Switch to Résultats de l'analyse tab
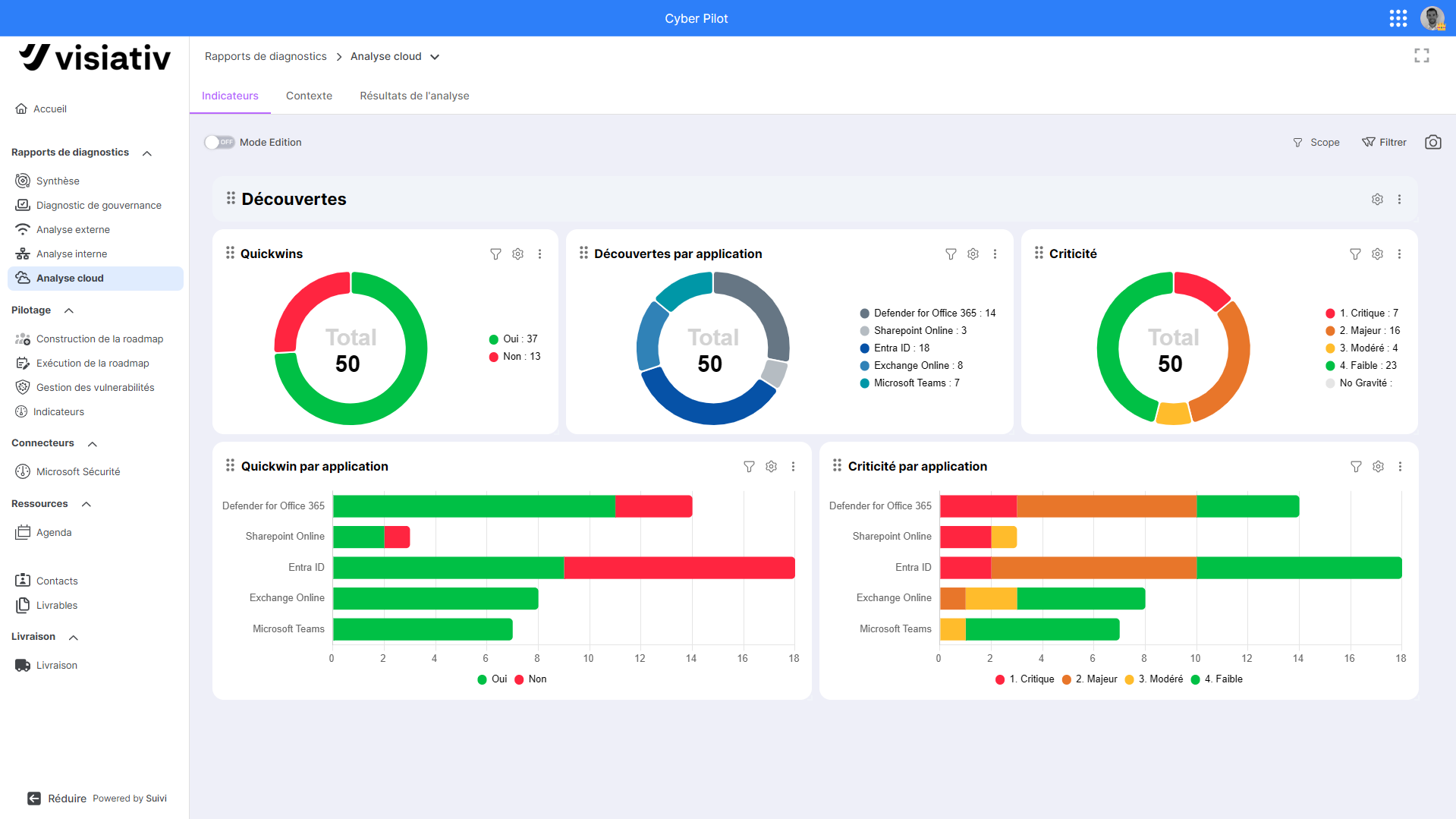The width and height of the screenshot is (1456, 819). click(414, 96)
